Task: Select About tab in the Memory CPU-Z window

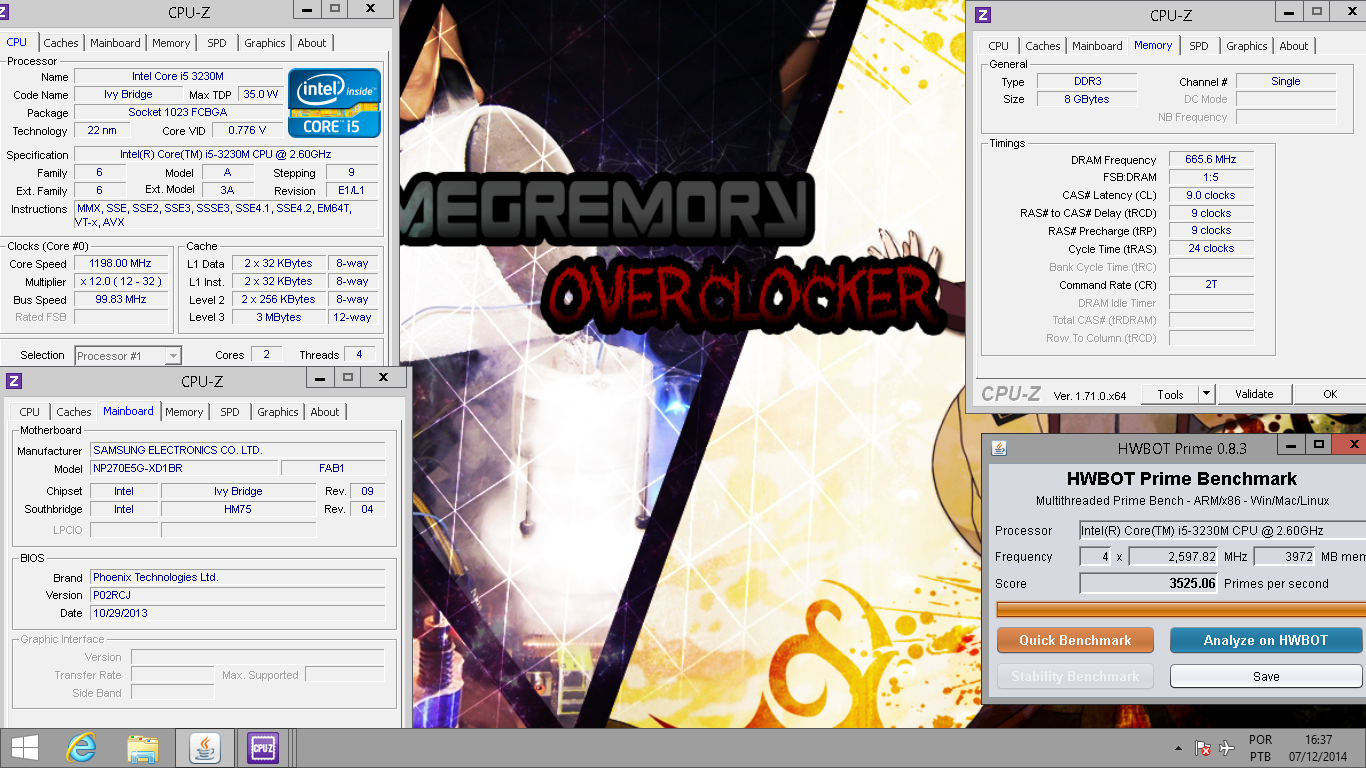Action: pyautogui.click(x=1294, y=46)
